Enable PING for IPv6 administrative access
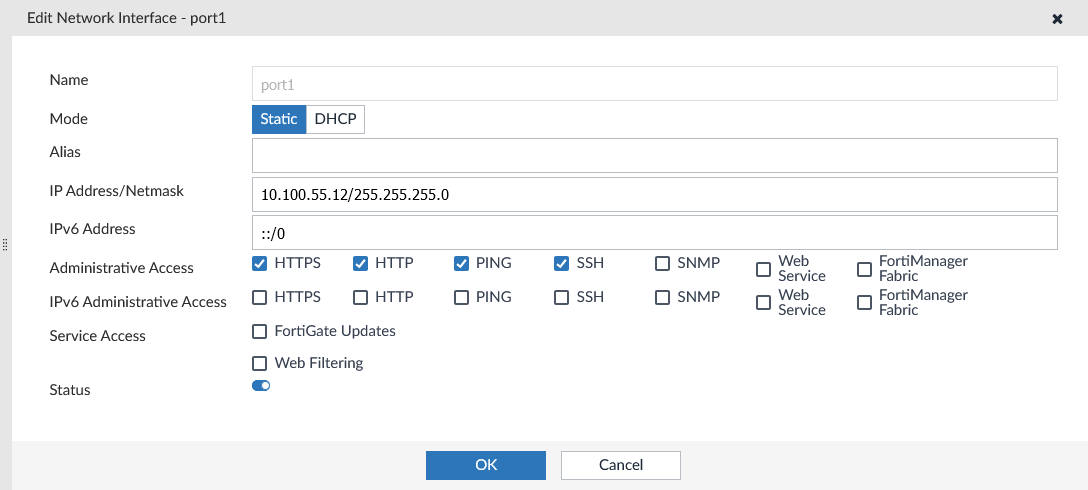The image size is (1088, 490). coord(462,298)
